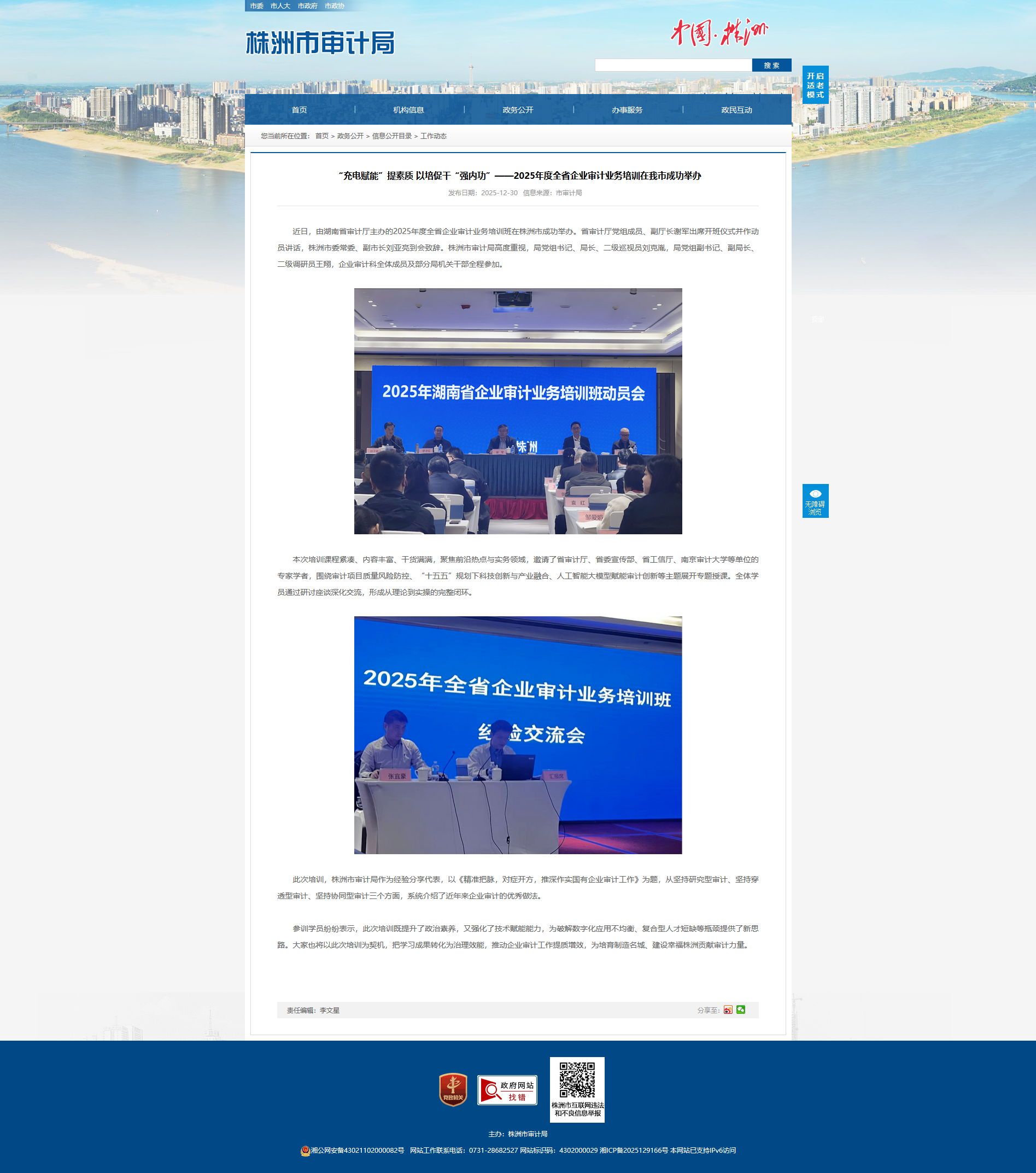The width and height of the screenshot is (1036, 1173).
Task: Enable 开启适老模式 elderly-friendly mode
Action: (x=815, y=85)
